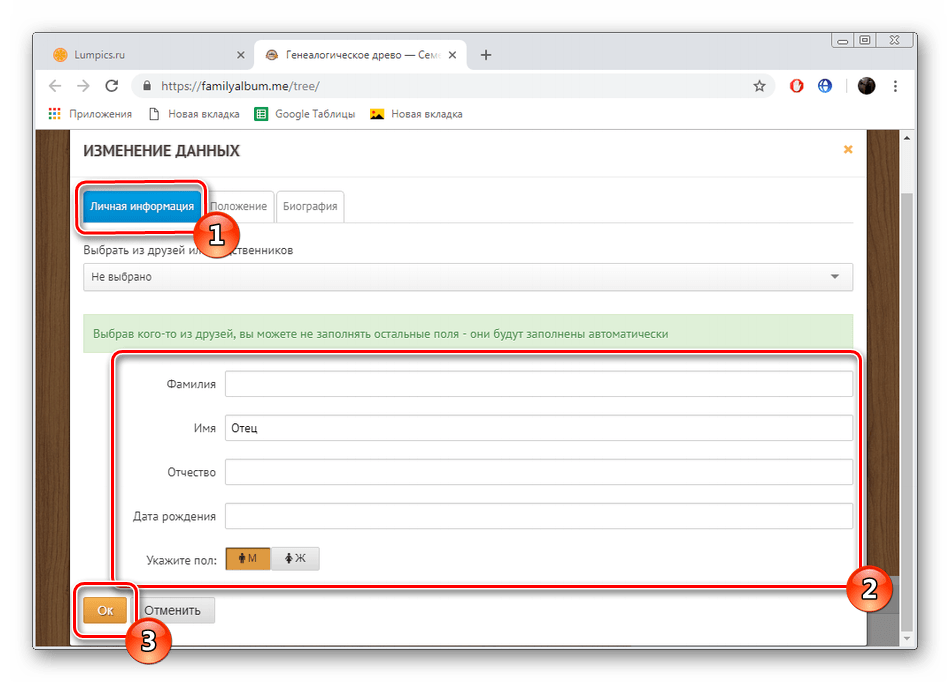This screenshot has width=950, height=682.
Task: Close the Генеалогическое древо tab
Action: pos(453,55)
